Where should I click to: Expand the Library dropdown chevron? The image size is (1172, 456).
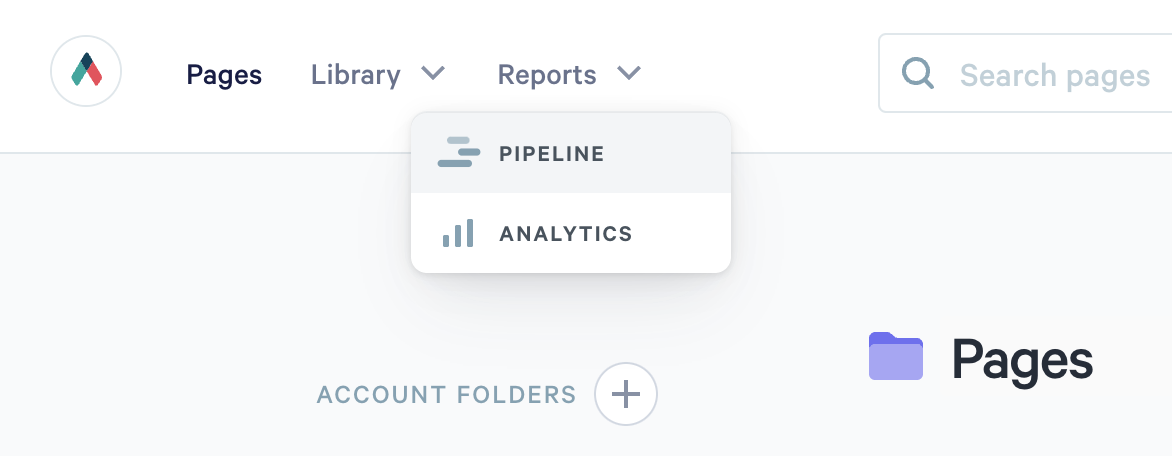433,73
